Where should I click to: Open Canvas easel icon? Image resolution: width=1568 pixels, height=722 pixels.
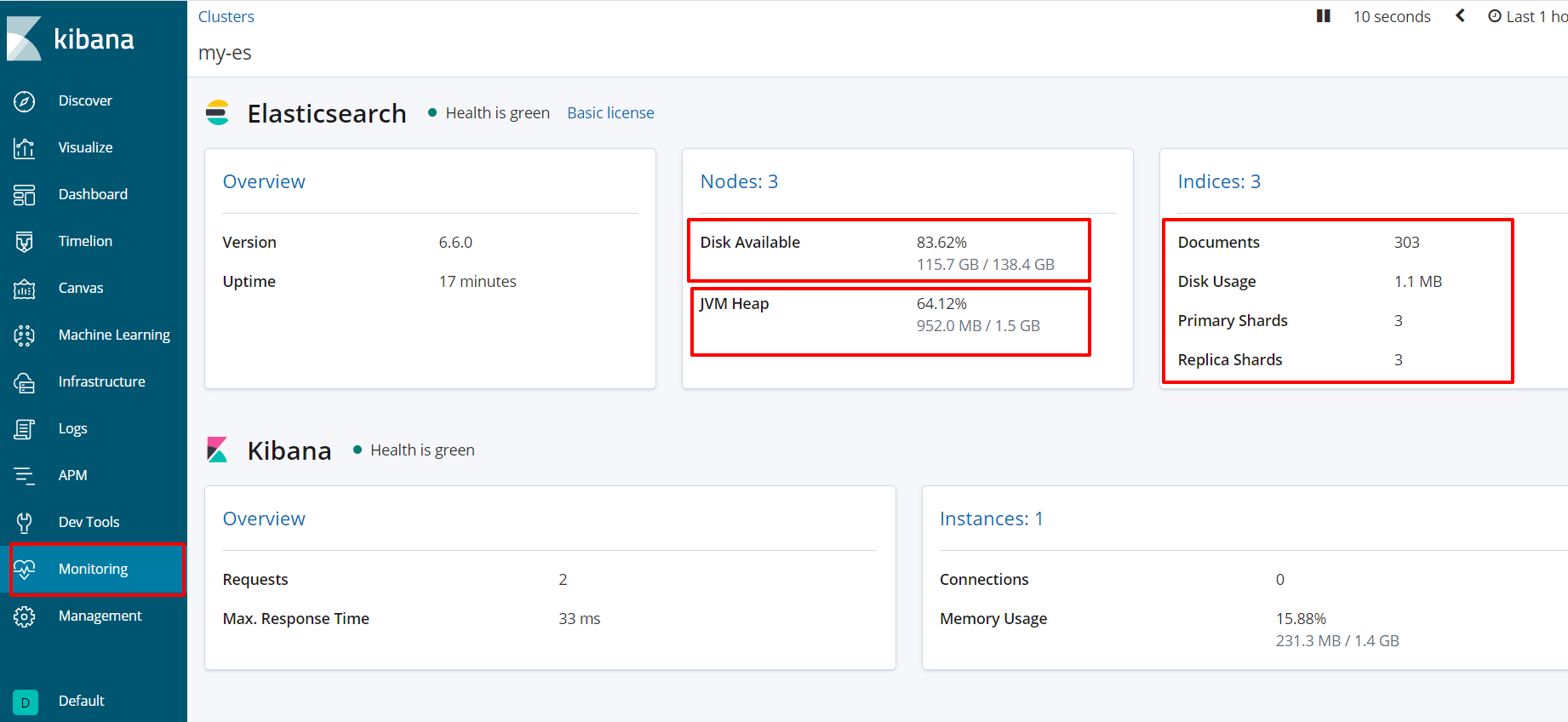(x=25, y=289)
